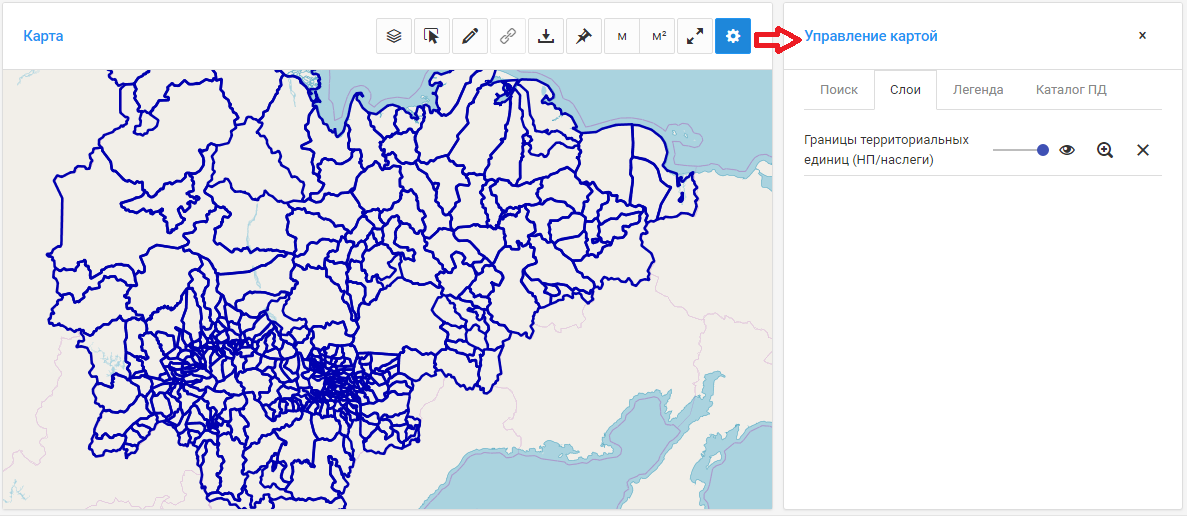
Task: Click the chain link icon
Action: click(x=507, y=36)
